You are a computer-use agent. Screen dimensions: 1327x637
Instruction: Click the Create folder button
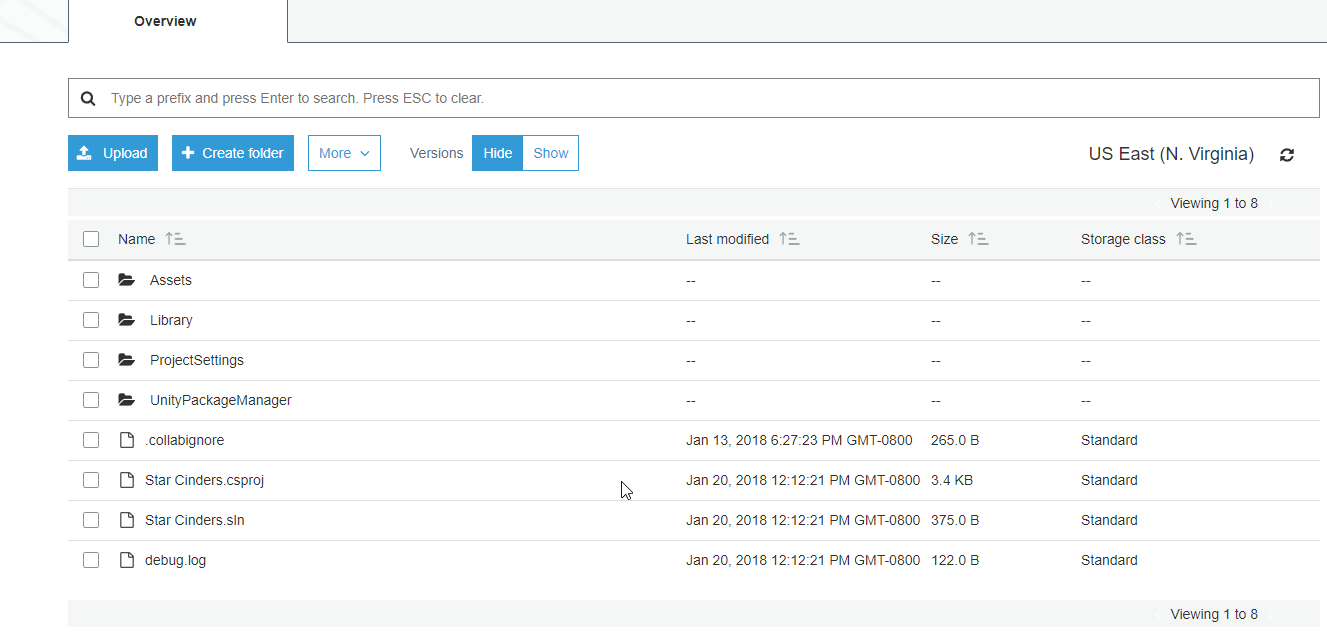pyautogui.click(x=233, y=153)
